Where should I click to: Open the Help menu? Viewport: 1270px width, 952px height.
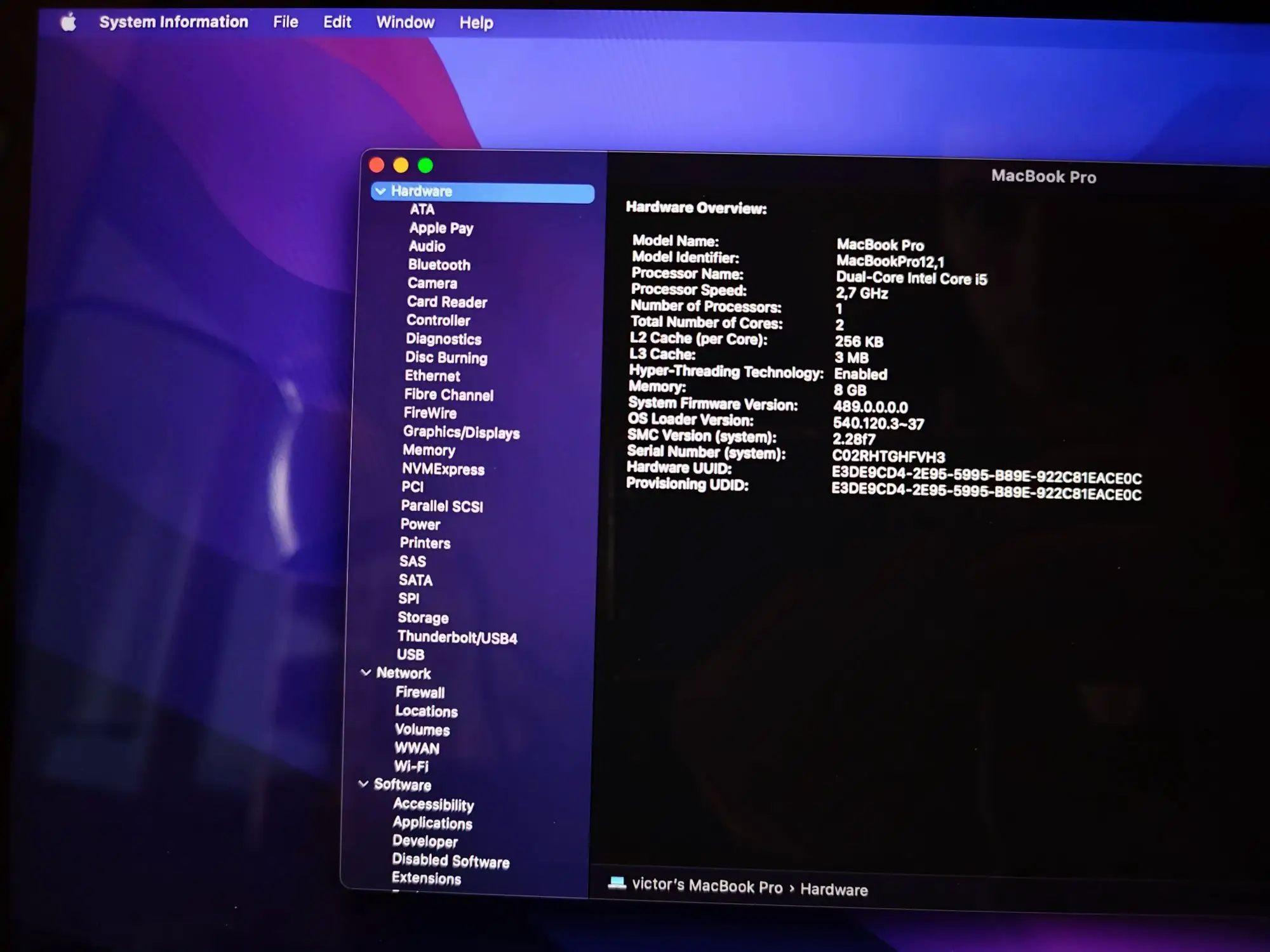(x=476, y=23)
